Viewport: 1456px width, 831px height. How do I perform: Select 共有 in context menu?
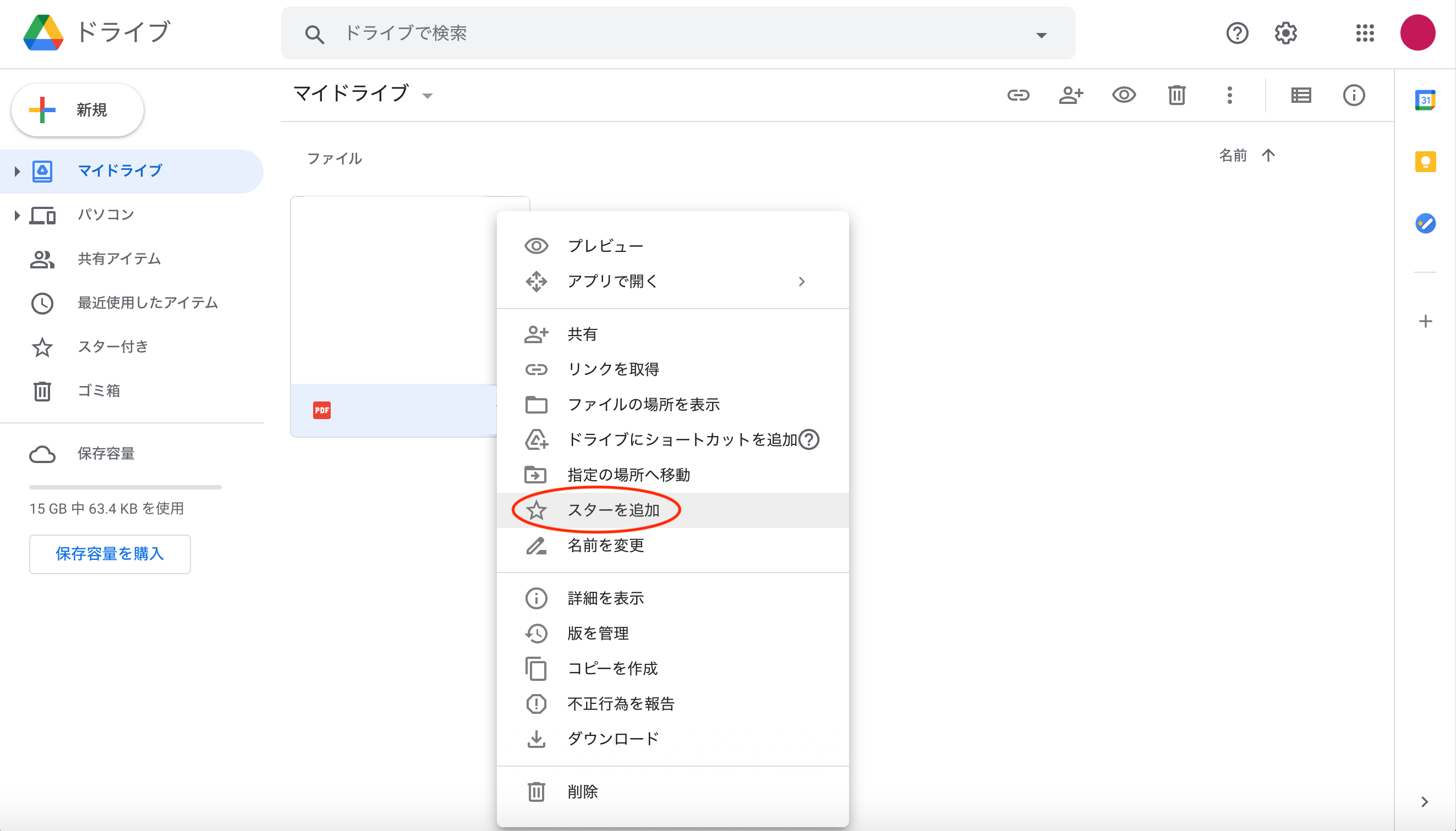point(672,334)
